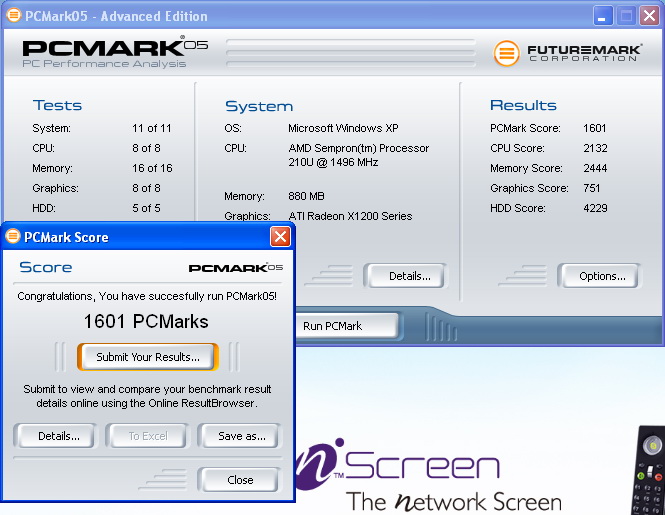Click Save as... button

(x=241, y=436)
